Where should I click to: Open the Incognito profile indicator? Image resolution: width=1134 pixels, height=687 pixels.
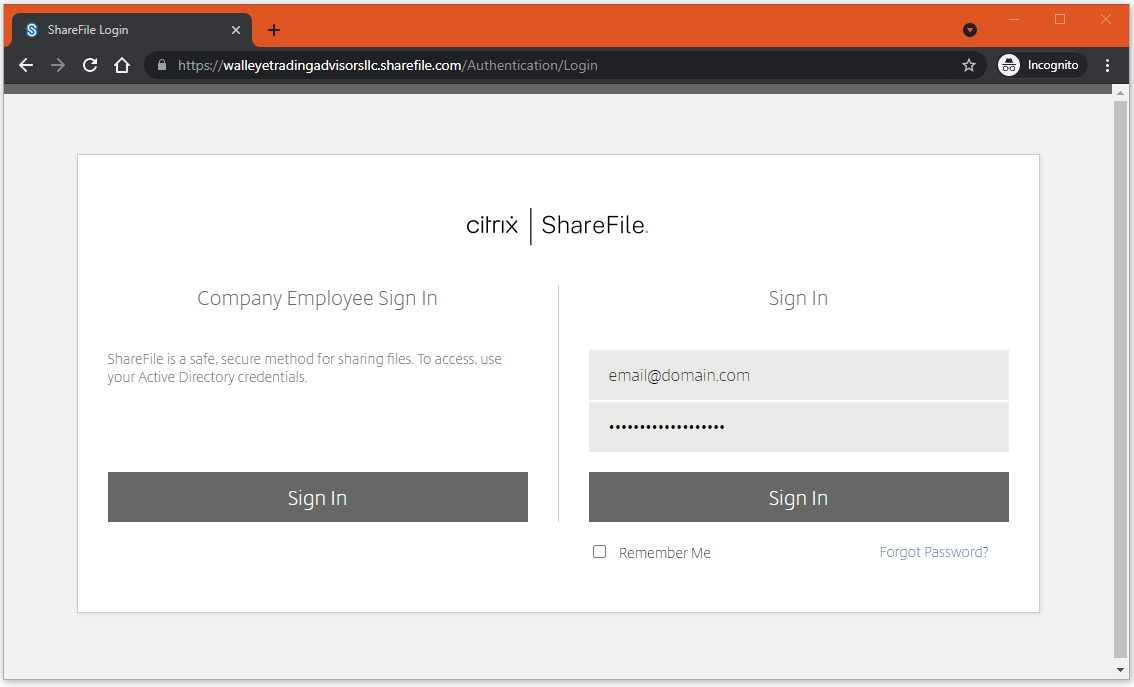click(x=1041, y=65)
